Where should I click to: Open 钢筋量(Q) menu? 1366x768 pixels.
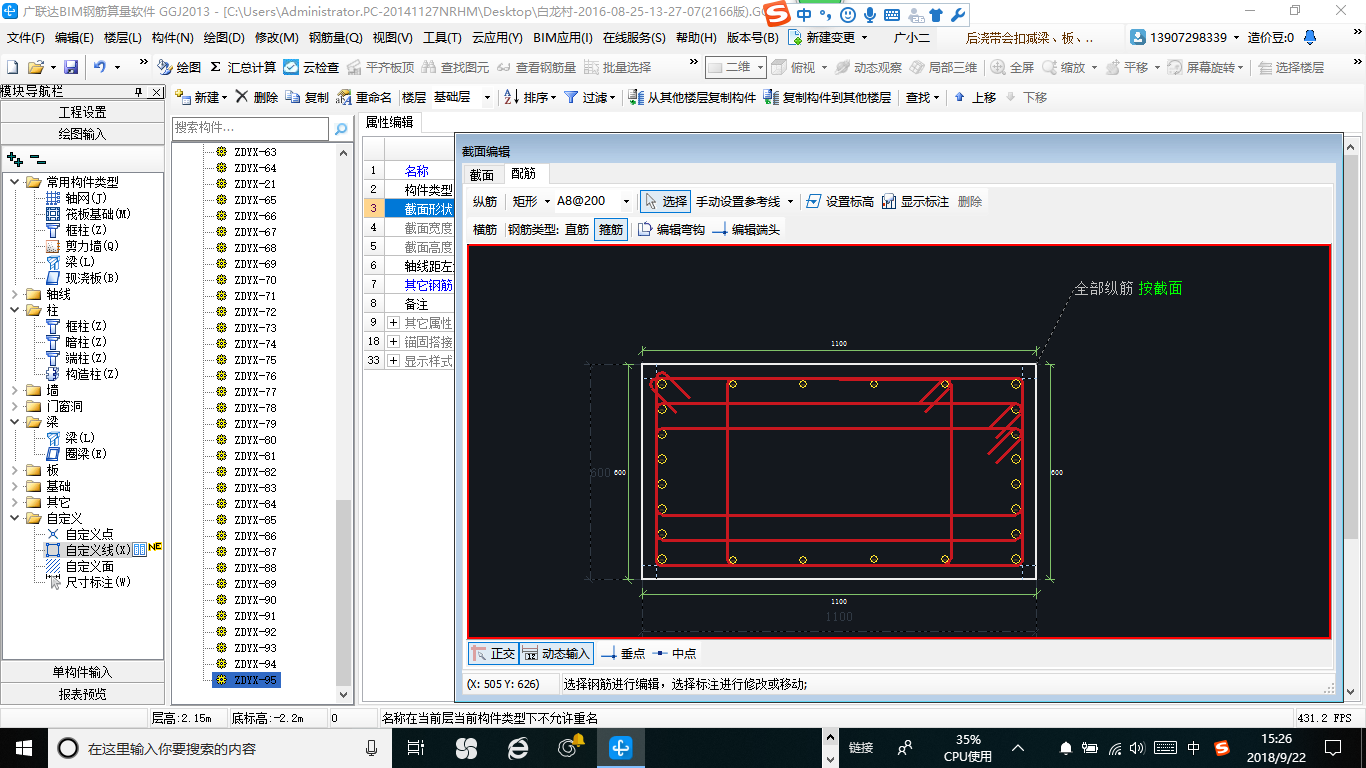coord(335,37)
